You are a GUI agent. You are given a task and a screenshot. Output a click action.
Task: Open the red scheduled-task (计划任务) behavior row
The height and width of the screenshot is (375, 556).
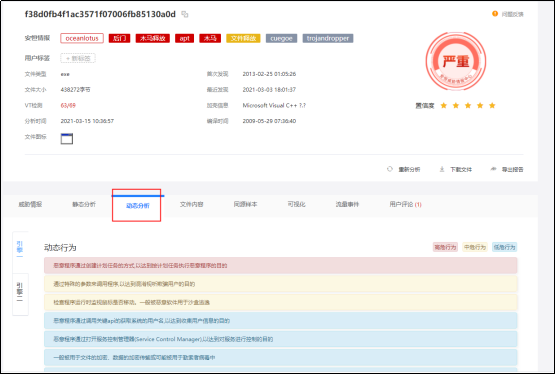(280, 265)
